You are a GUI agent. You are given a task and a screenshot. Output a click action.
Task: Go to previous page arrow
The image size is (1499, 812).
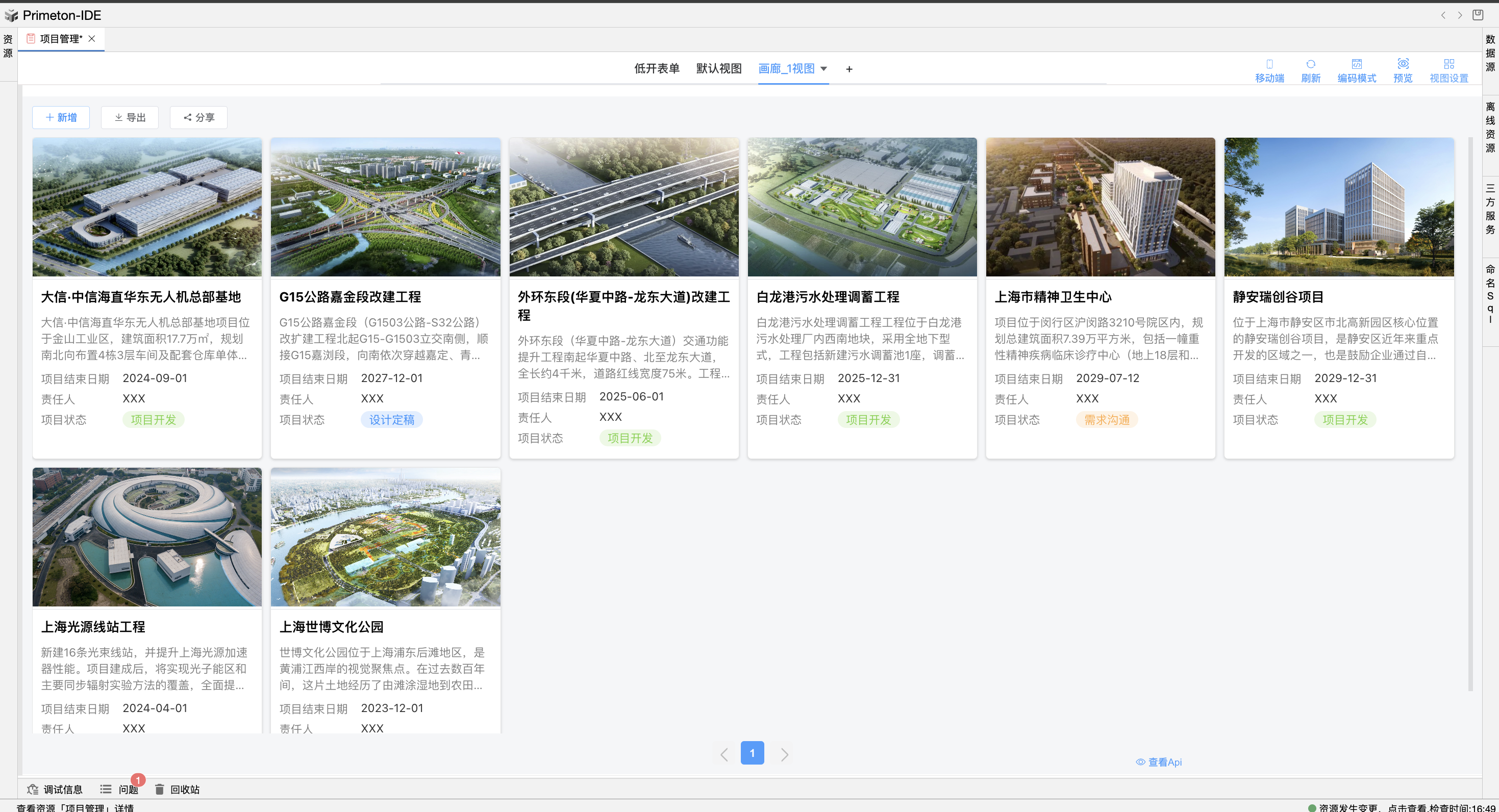[x=724, y=754]
